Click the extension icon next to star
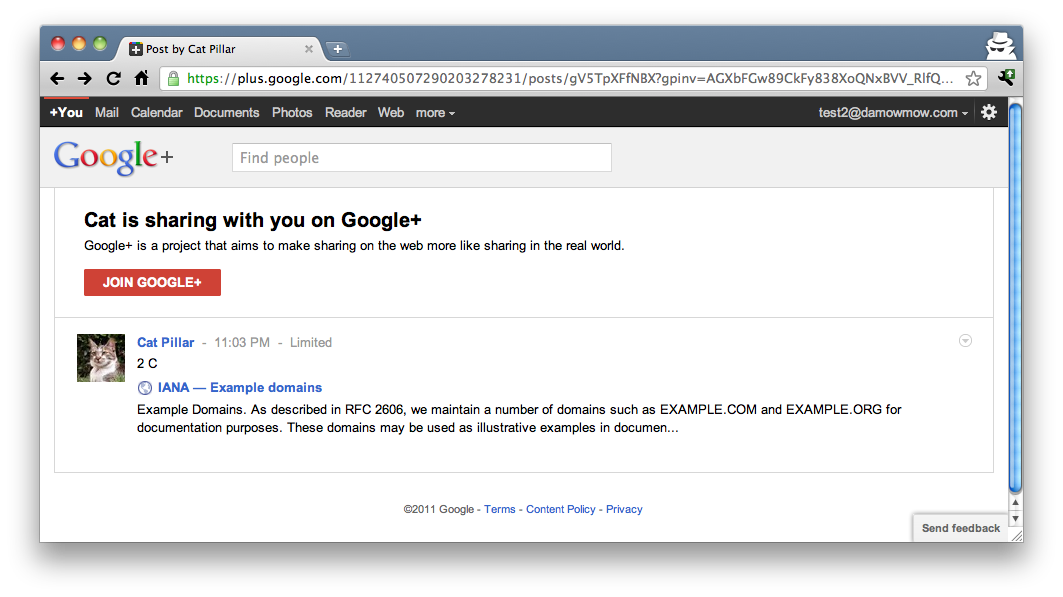The width and height of the screenshot is (1063, 597). point(1005,77)
